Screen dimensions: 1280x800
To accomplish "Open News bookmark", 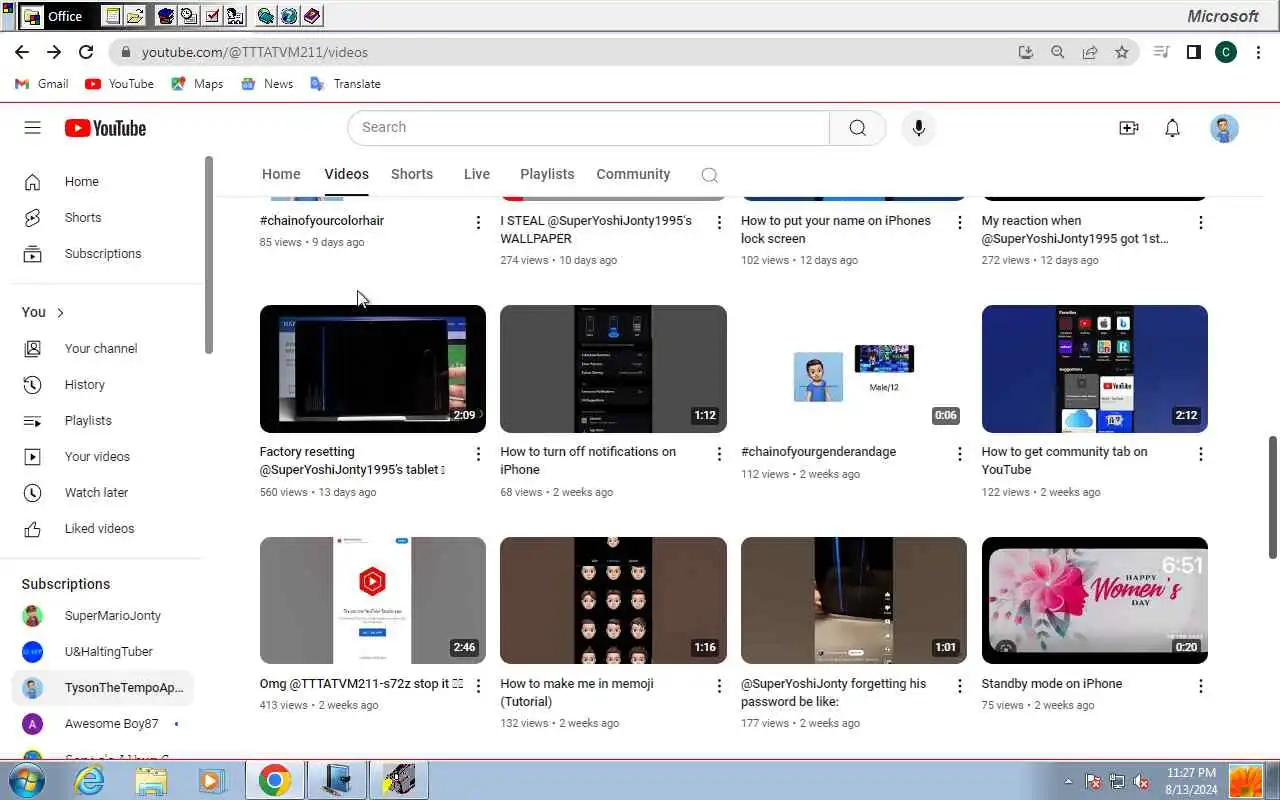I will [x=267, y=84].
